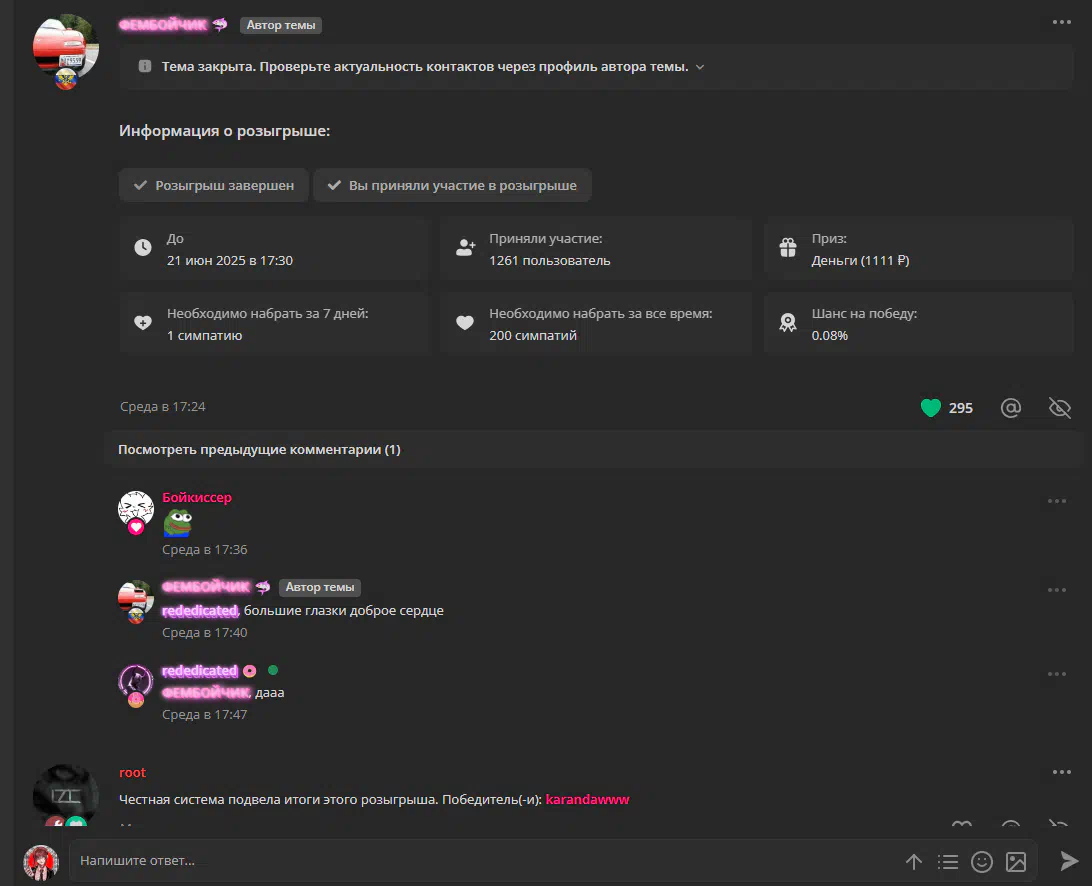Click the reply text field 'Напишите ответ...'
This screenshot has width=1092, height=886.
tap(483, 861)
